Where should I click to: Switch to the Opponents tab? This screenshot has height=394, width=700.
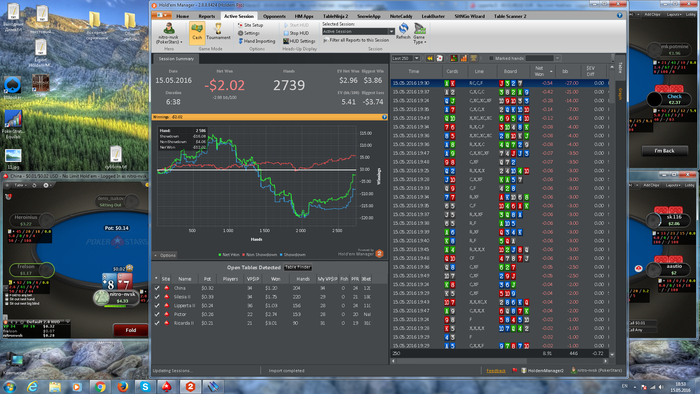tap(274, 16)
